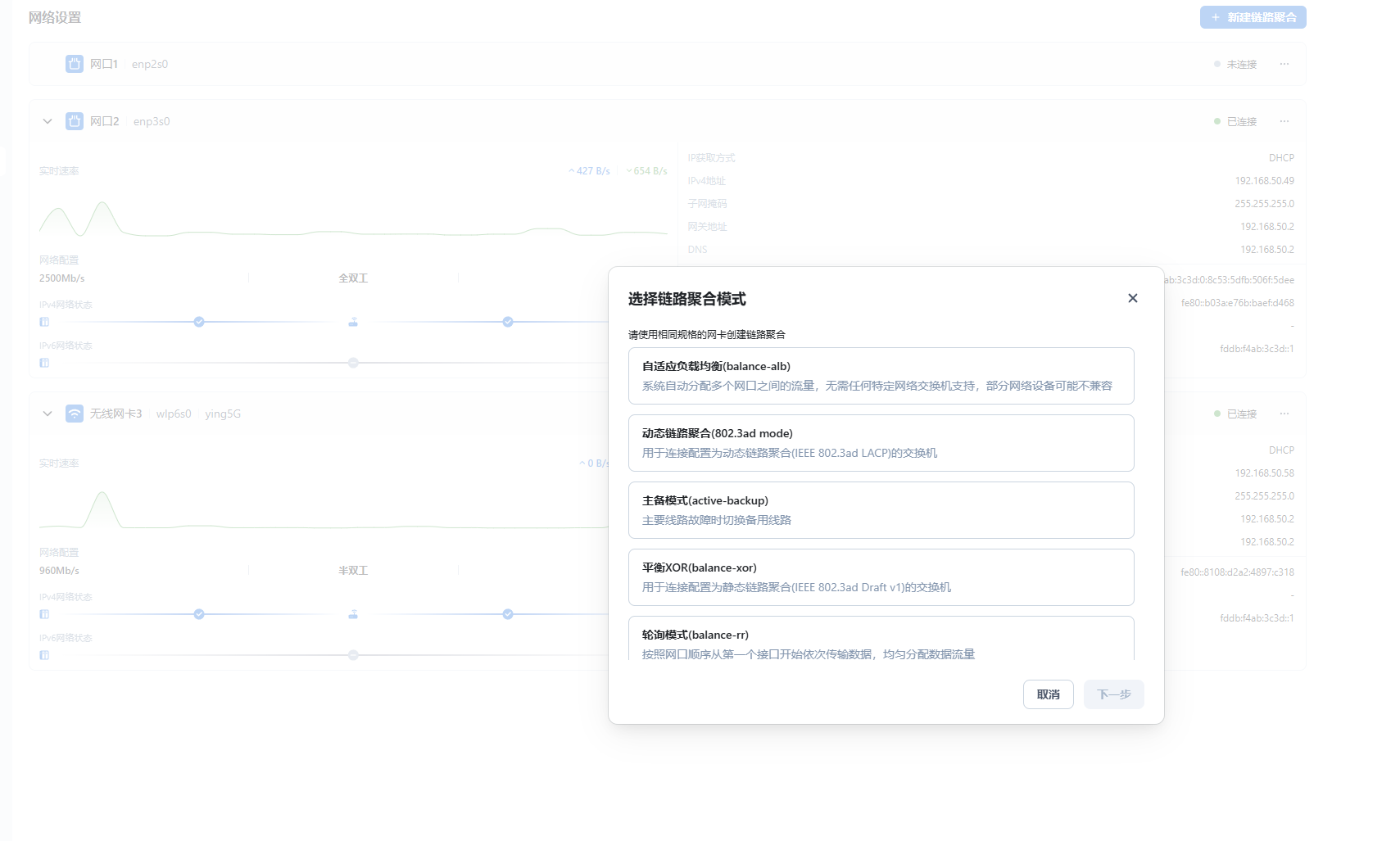This screenshot has height=841, width=1400.
Task: Select 自适应负载均衡(balance-alb) mode
Action: click(x=881, y=376)
